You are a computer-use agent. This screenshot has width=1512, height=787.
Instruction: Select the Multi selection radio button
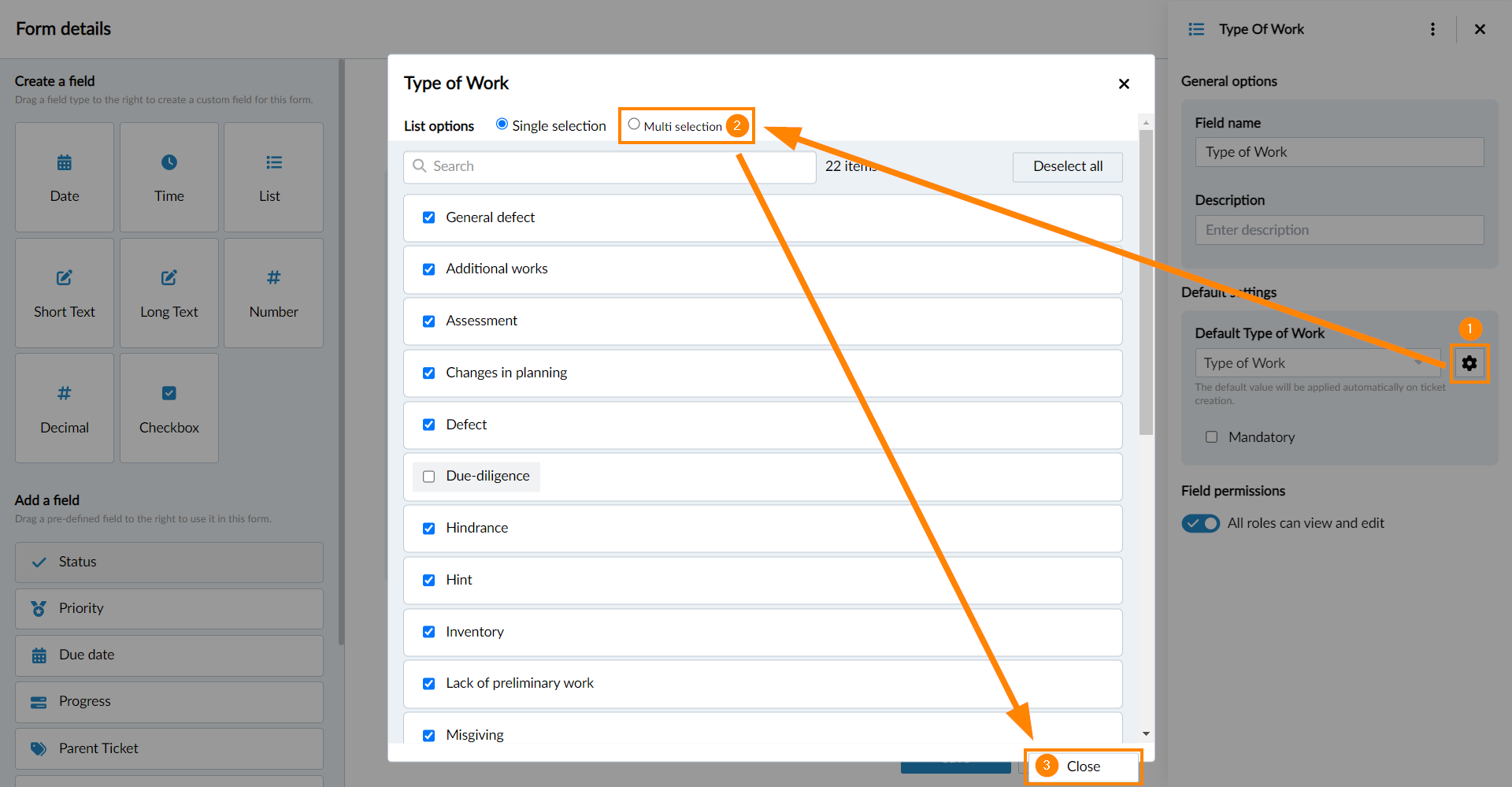634,124
